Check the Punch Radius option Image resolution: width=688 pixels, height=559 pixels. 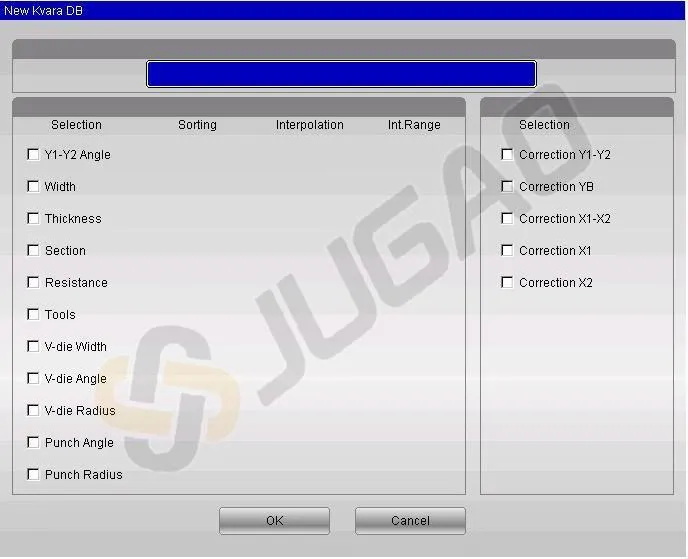(33, 475)
